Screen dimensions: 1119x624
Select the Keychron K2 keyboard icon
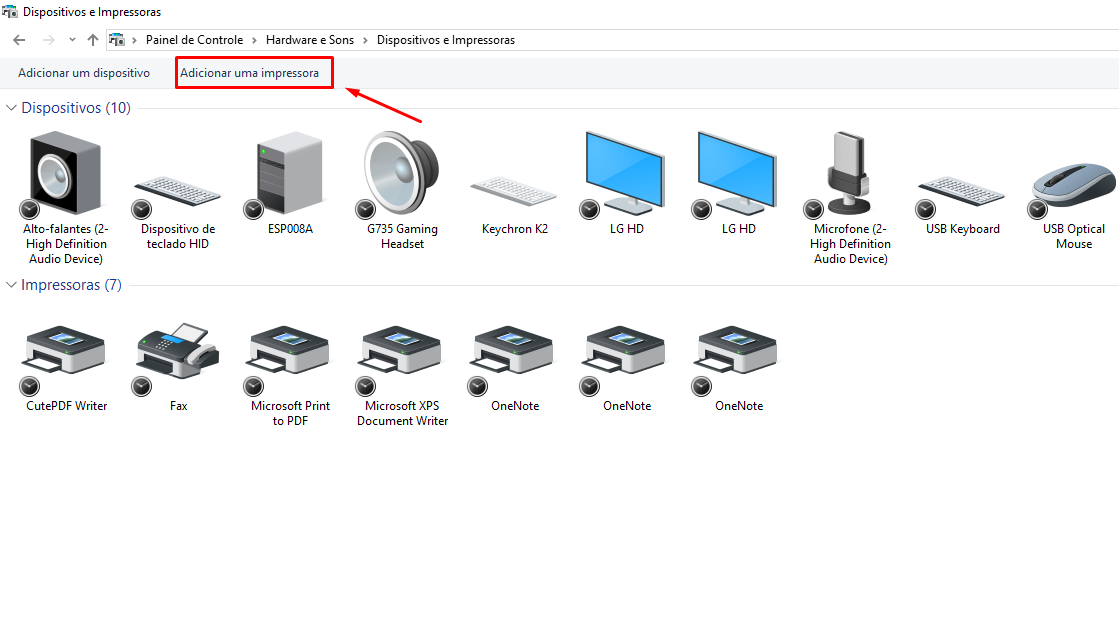point(513,189)
